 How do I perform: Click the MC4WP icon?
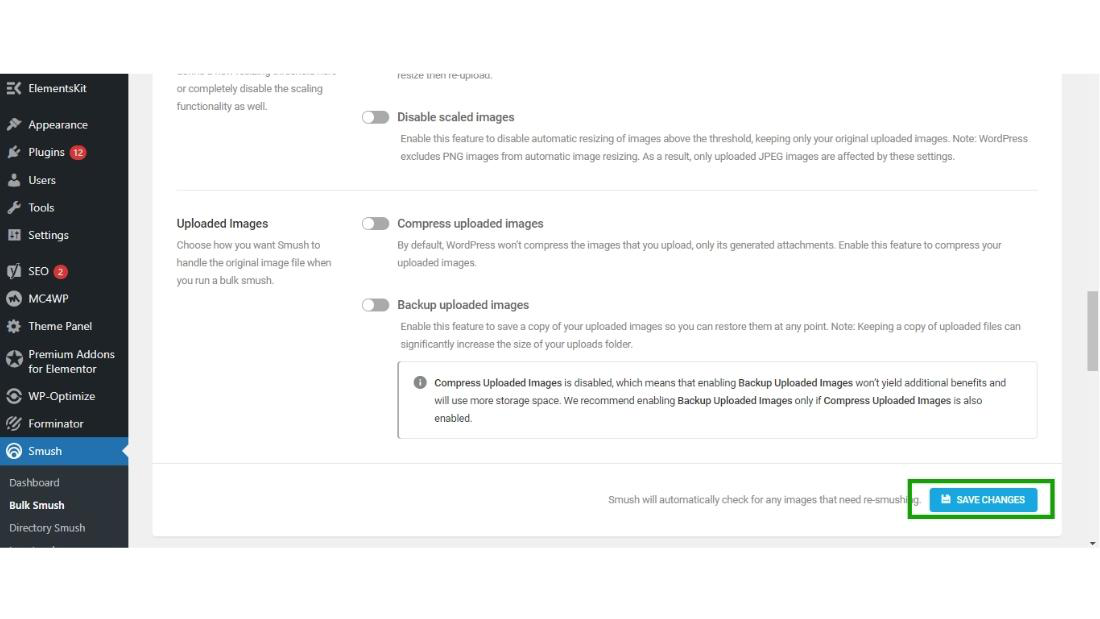[x=14, y=298]
